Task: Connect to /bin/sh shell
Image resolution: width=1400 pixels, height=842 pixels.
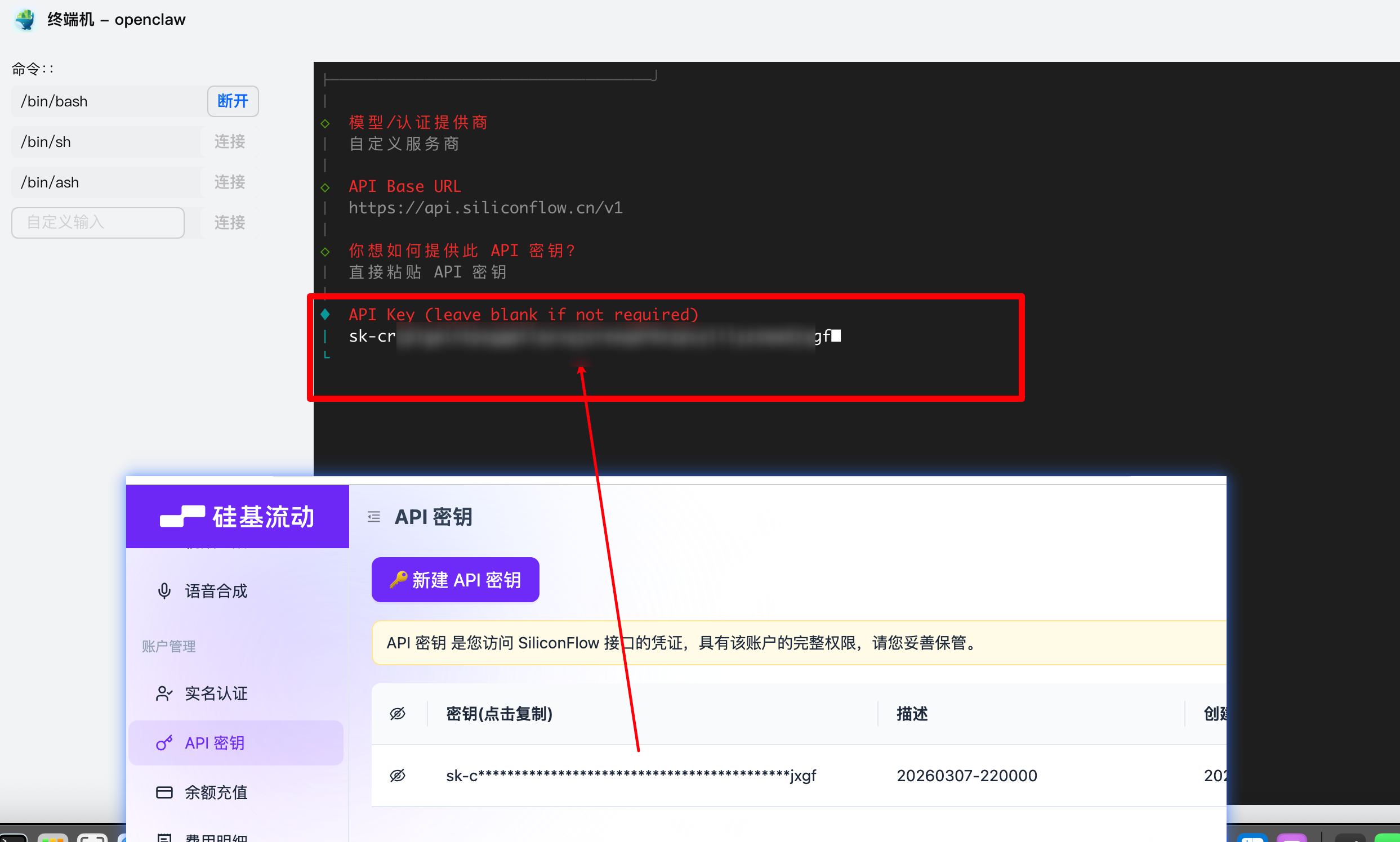Action: tap(229, 141)
